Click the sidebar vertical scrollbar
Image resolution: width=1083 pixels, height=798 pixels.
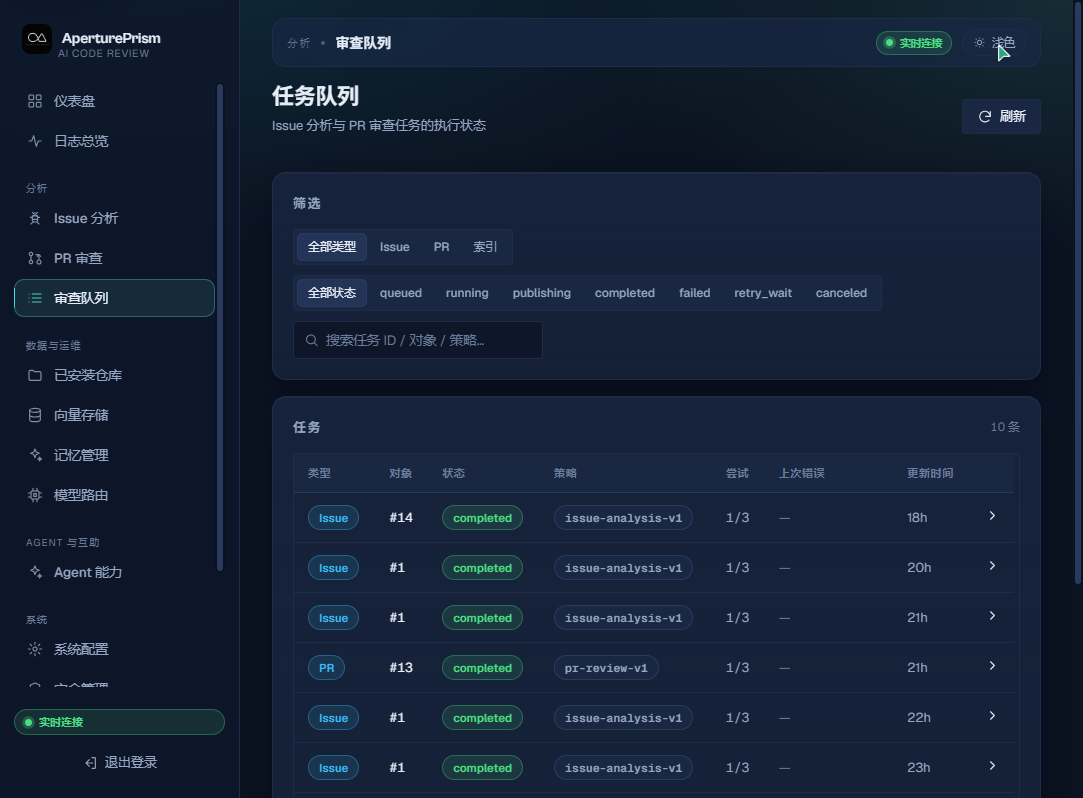coord(220,327)
